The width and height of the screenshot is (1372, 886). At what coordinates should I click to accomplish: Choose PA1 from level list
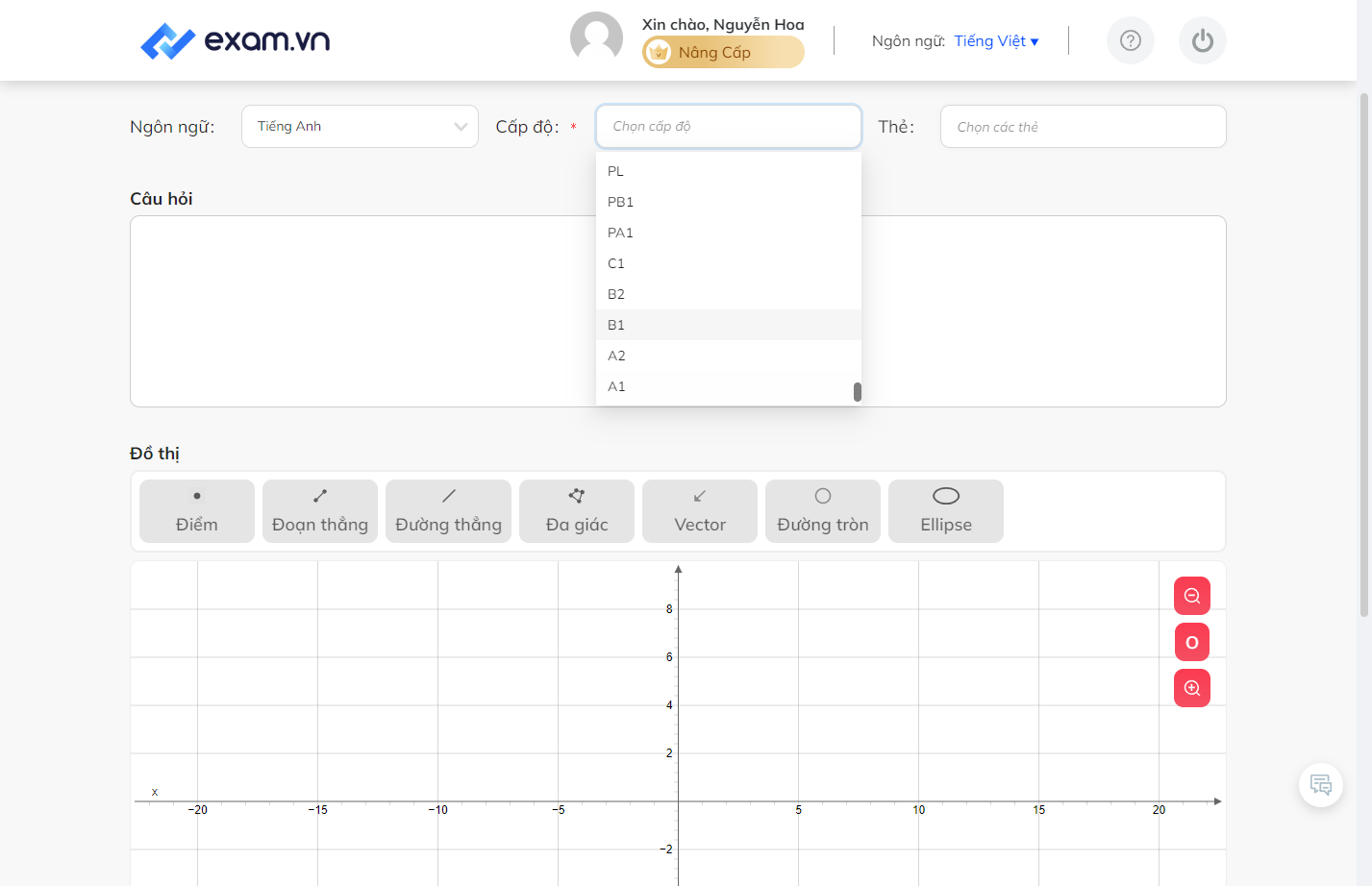click(x=729, y=233)
